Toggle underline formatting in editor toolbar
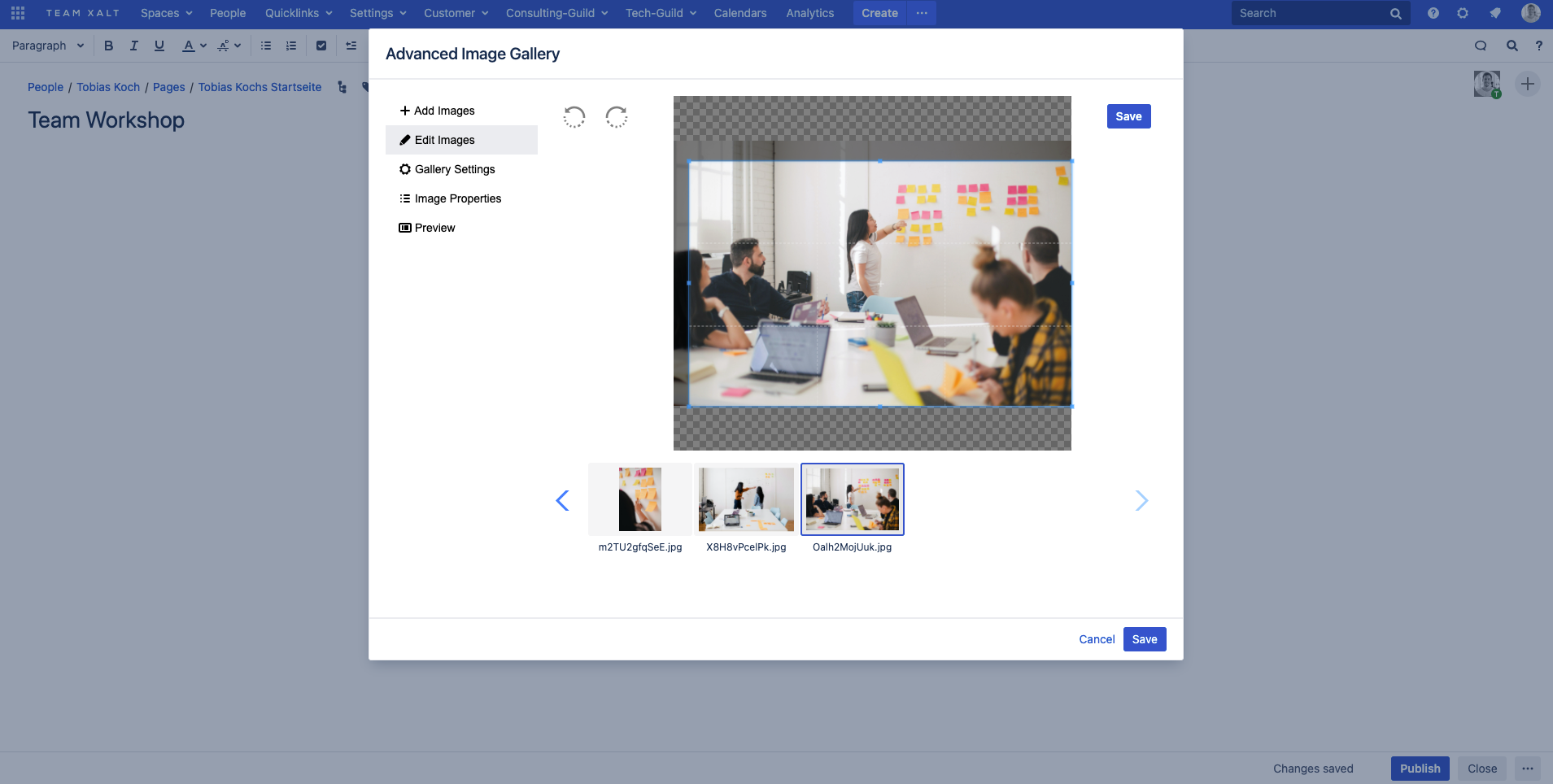The image size is (1553, 784). pyautogui.click(x=159, y=46)
